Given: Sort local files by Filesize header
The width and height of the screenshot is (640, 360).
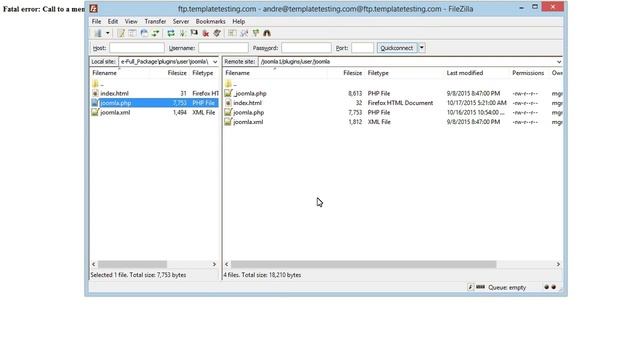Looking at the screenshot, I should 177,73.
